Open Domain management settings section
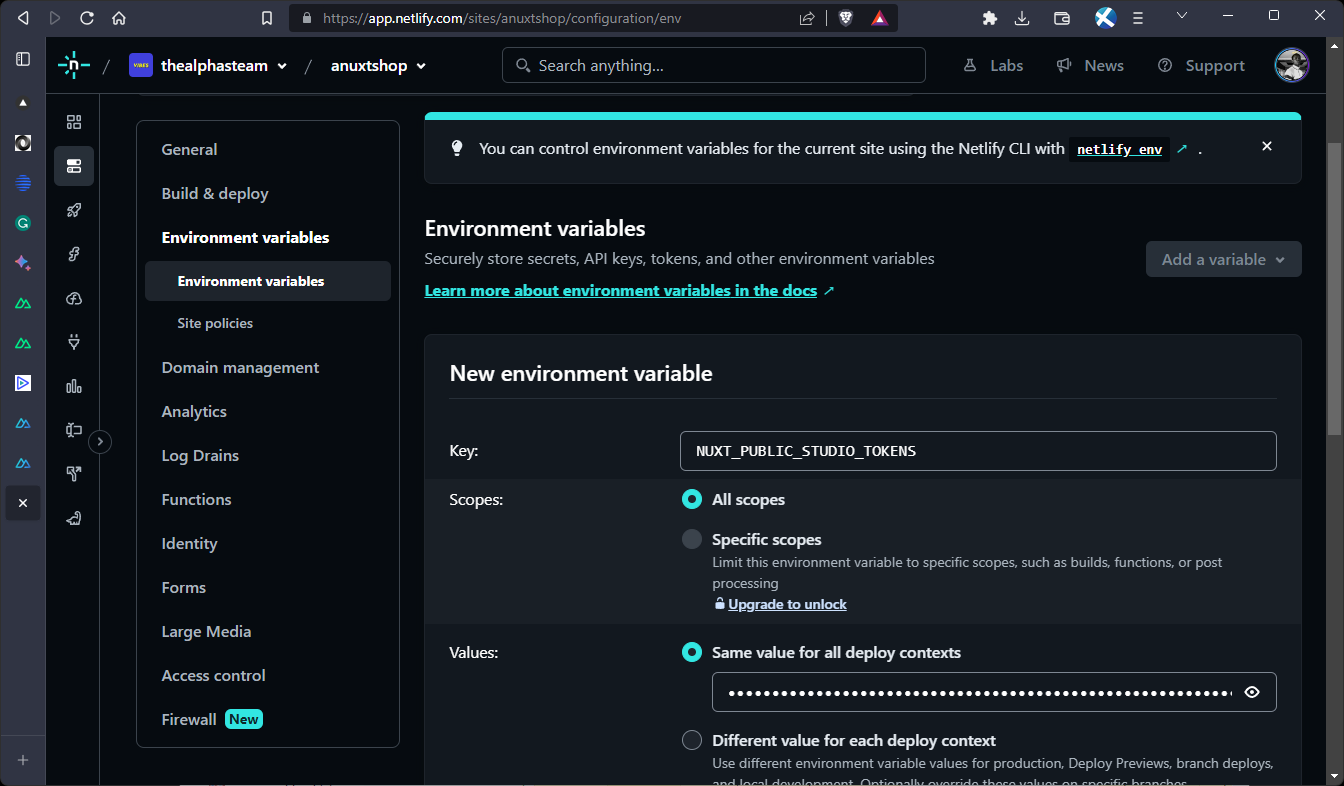The image size is (1344, 786). point(240,368)
